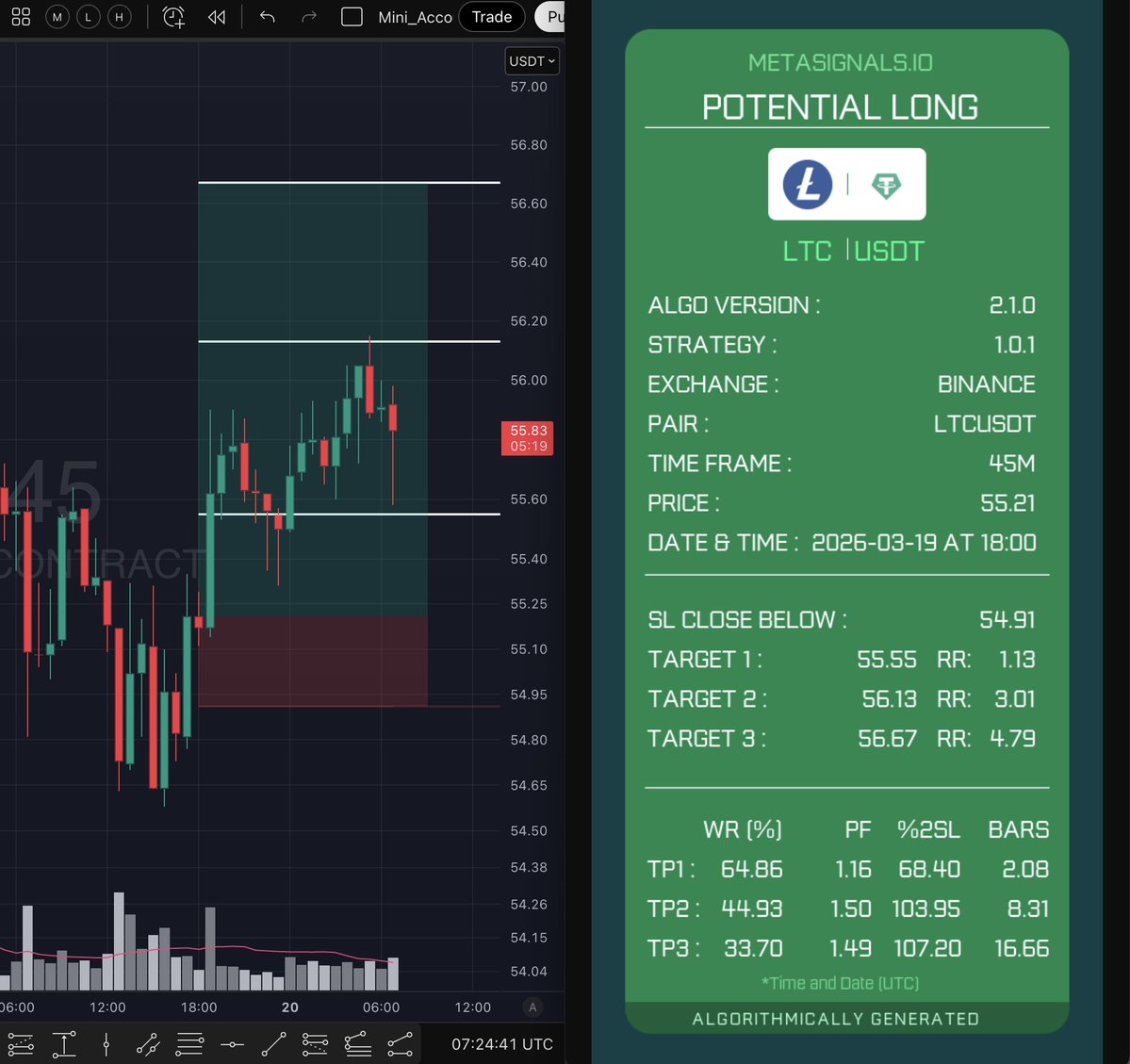1130x1064 pixels.
Task: Click TP3 bars value 16.66
Action: click(1022, 949)
